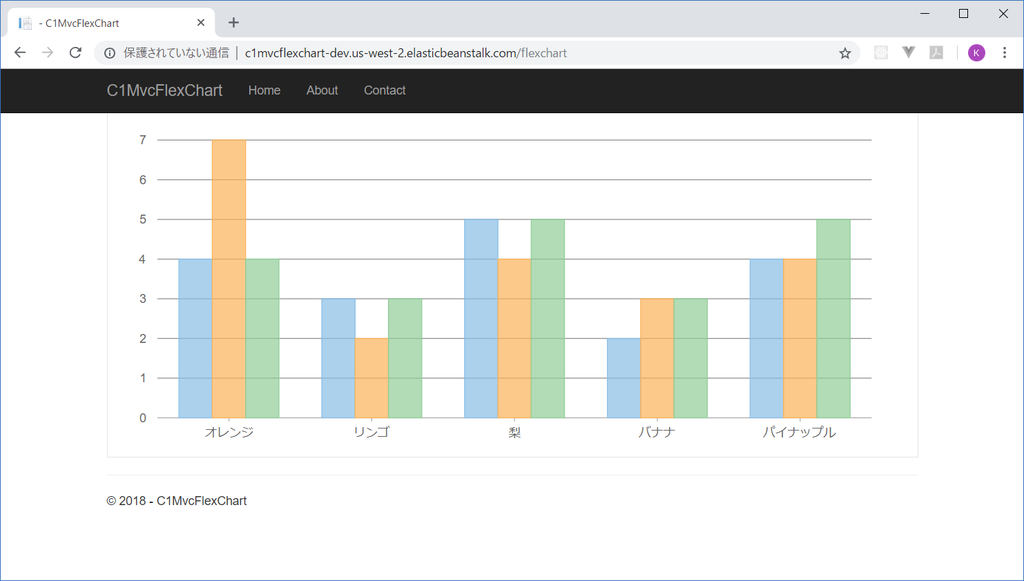Open the purple K profile avatar

pos(976,53)
